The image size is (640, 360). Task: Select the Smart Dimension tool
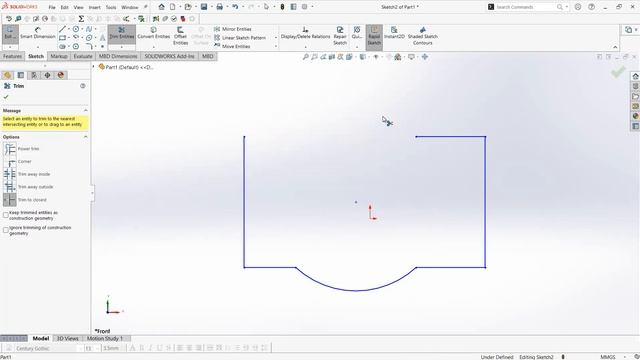click(38, 33)
